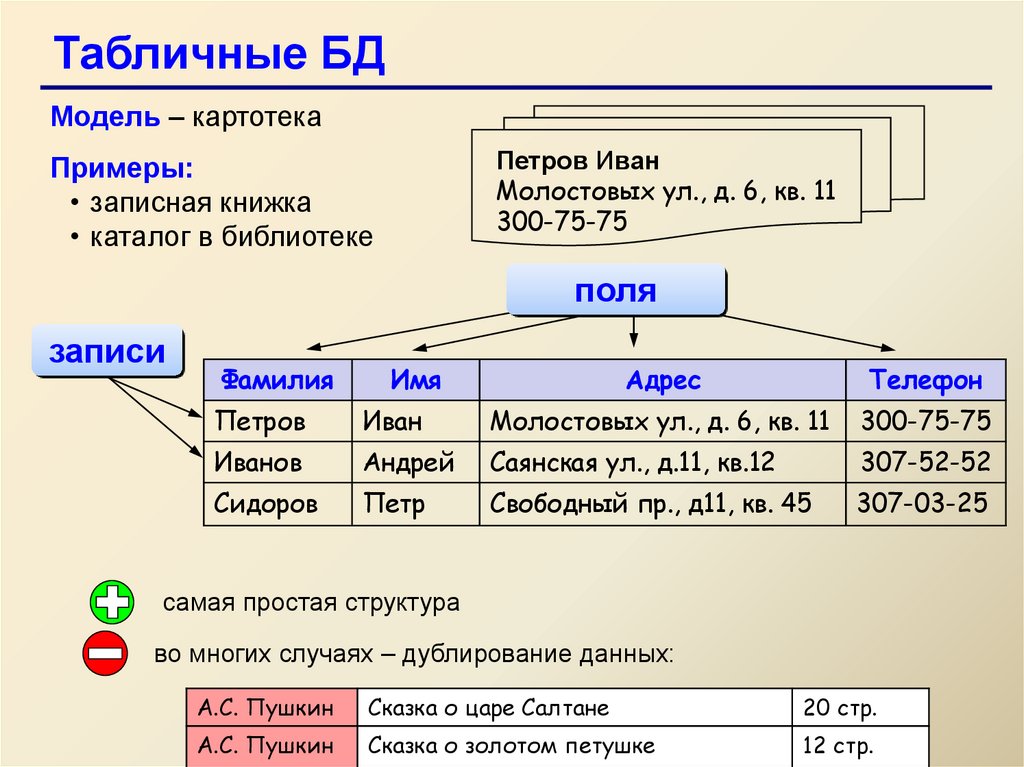The height and width of the screenshot is (767, 1024).
Task: Click the text about 'дублирование данных'
Action: click(x=413, y=654)
